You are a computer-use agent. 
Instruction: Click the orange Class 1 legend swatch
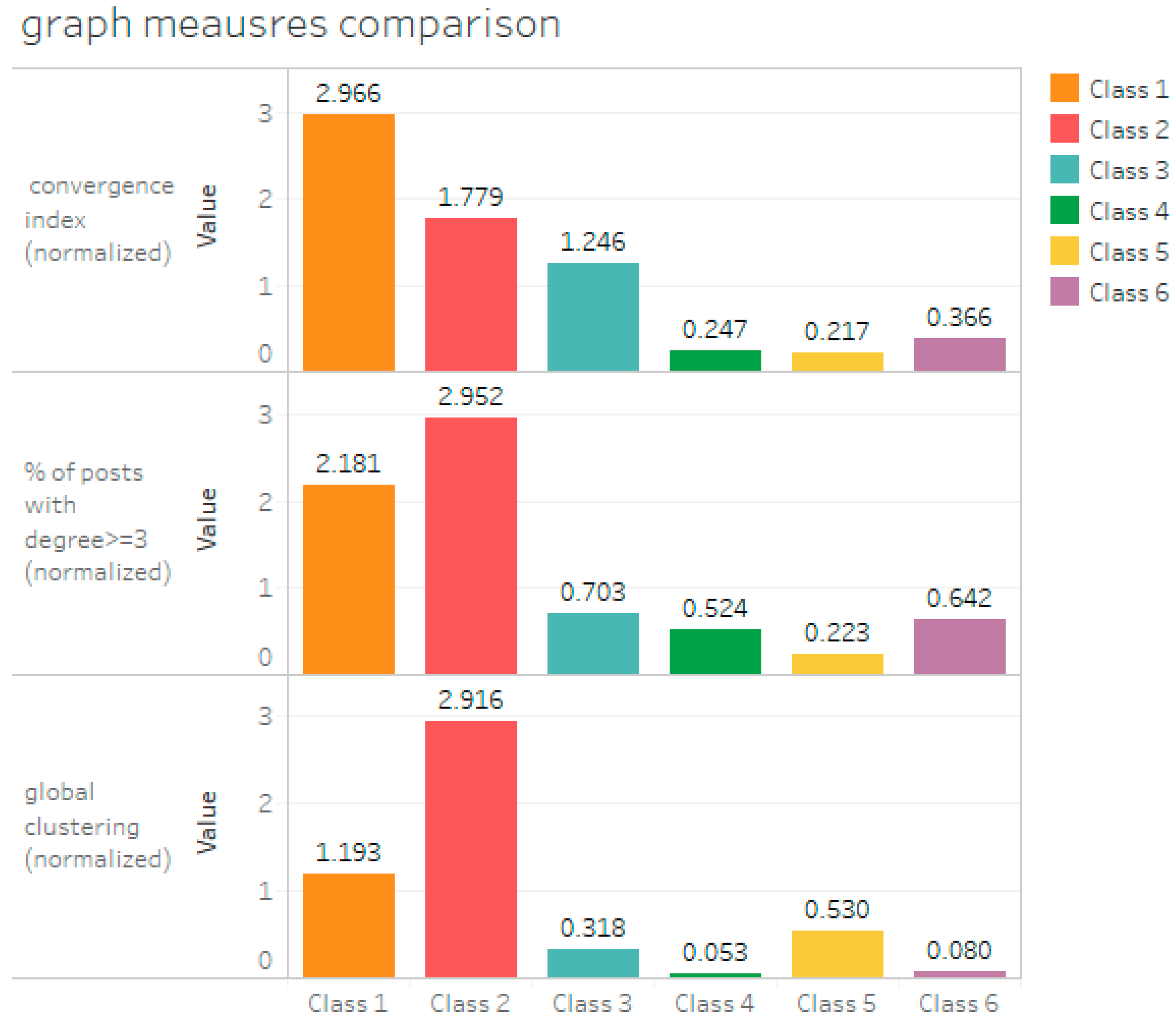pyautogui.click(x=1064, y=88)
